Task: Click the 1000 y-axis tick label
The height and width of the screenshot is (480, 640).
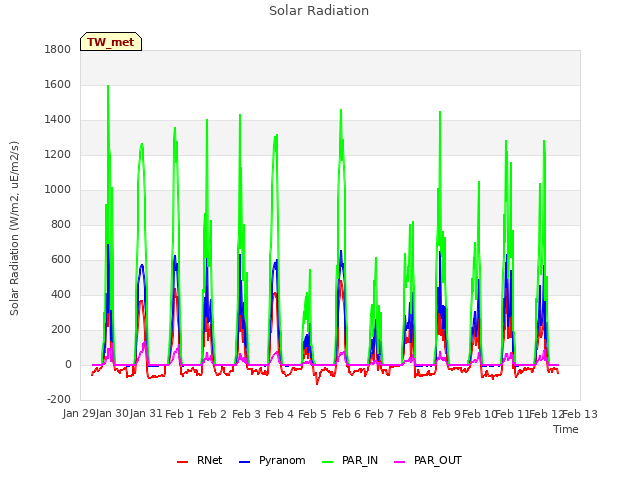Action: pos(58,190)
